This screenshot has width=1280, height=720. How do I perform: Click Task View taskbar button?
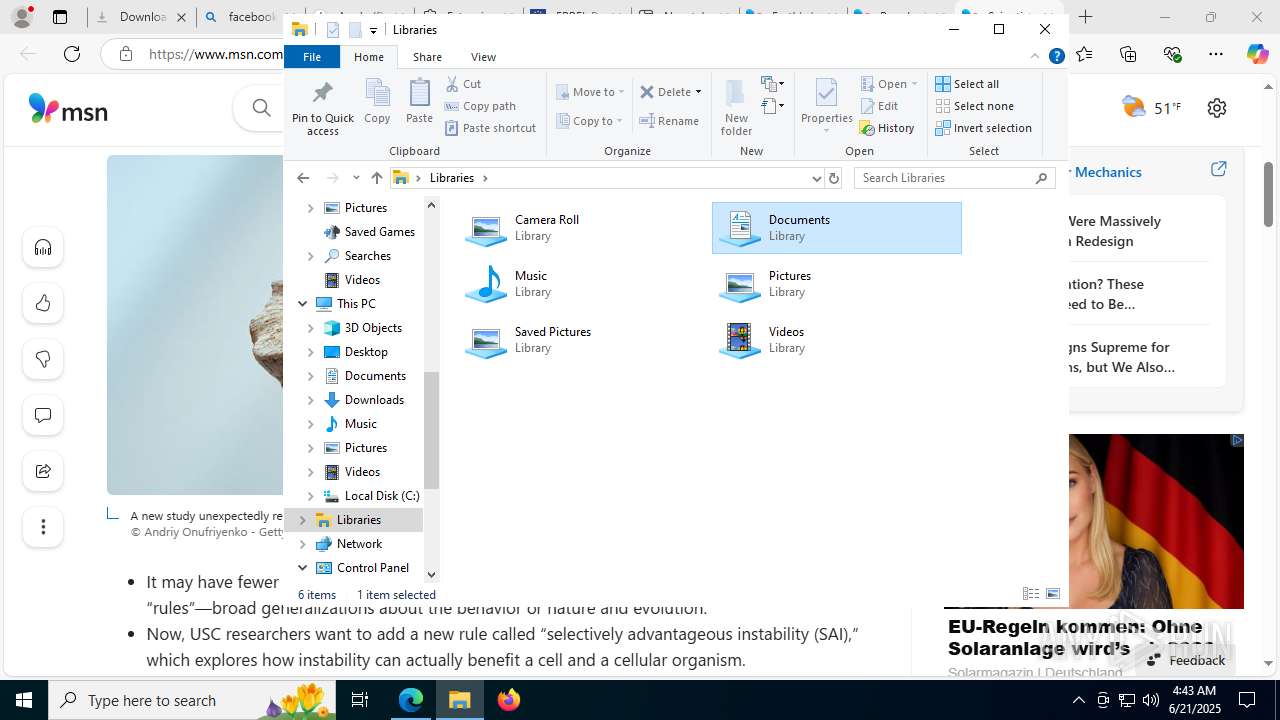[x=360, y=700]
